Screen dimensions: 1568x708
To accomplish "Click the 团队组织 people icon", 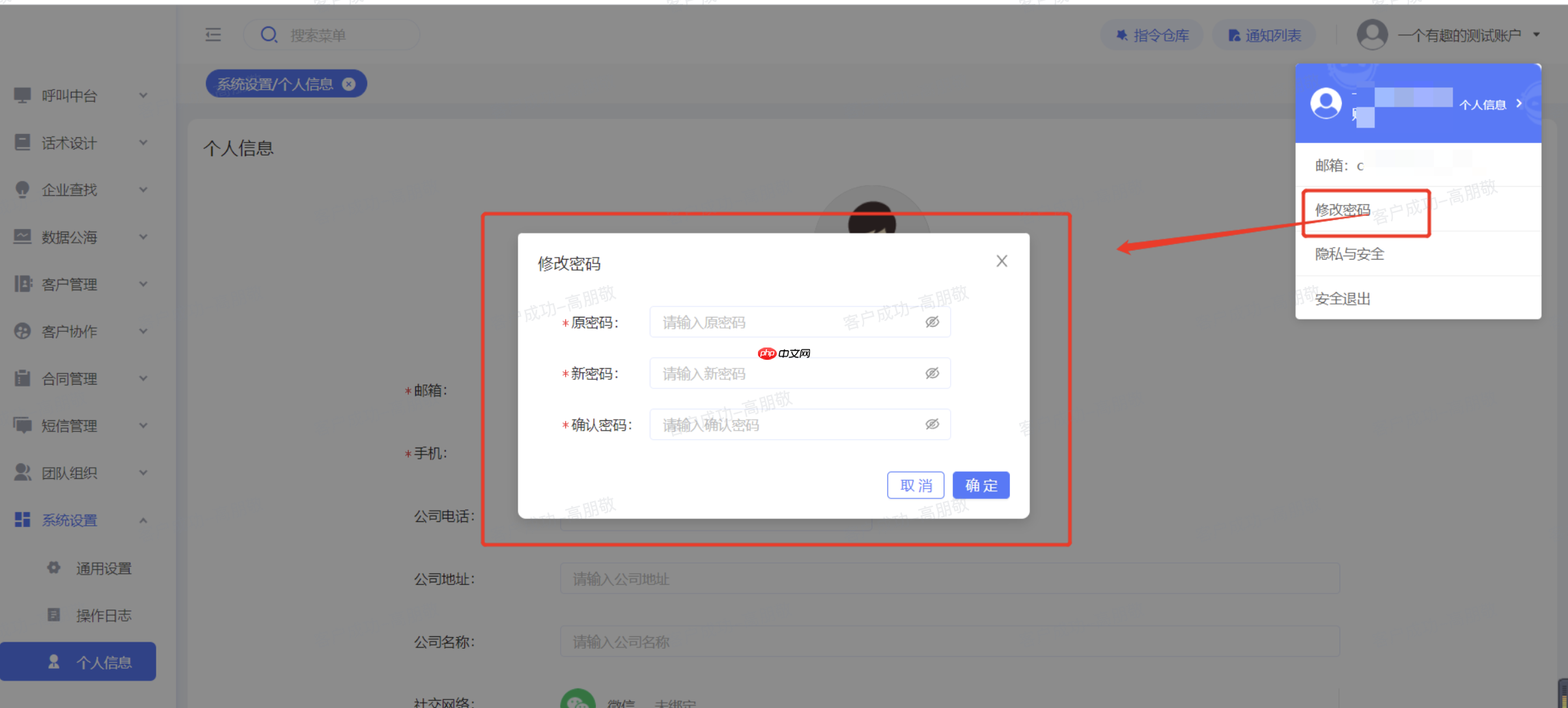I will point(21,472).
